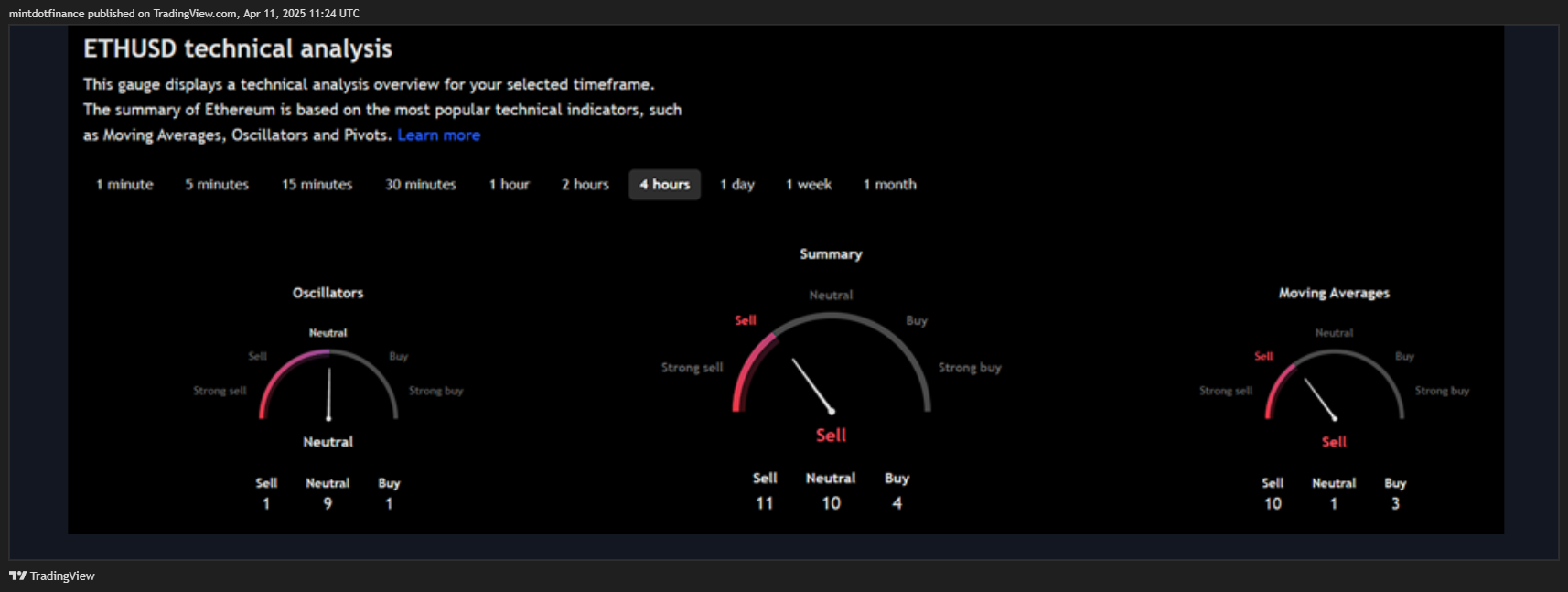Screen dimensions: 1568x592
Task: Switch to the 15 minutes timeframe
Action: coord(317,184)
